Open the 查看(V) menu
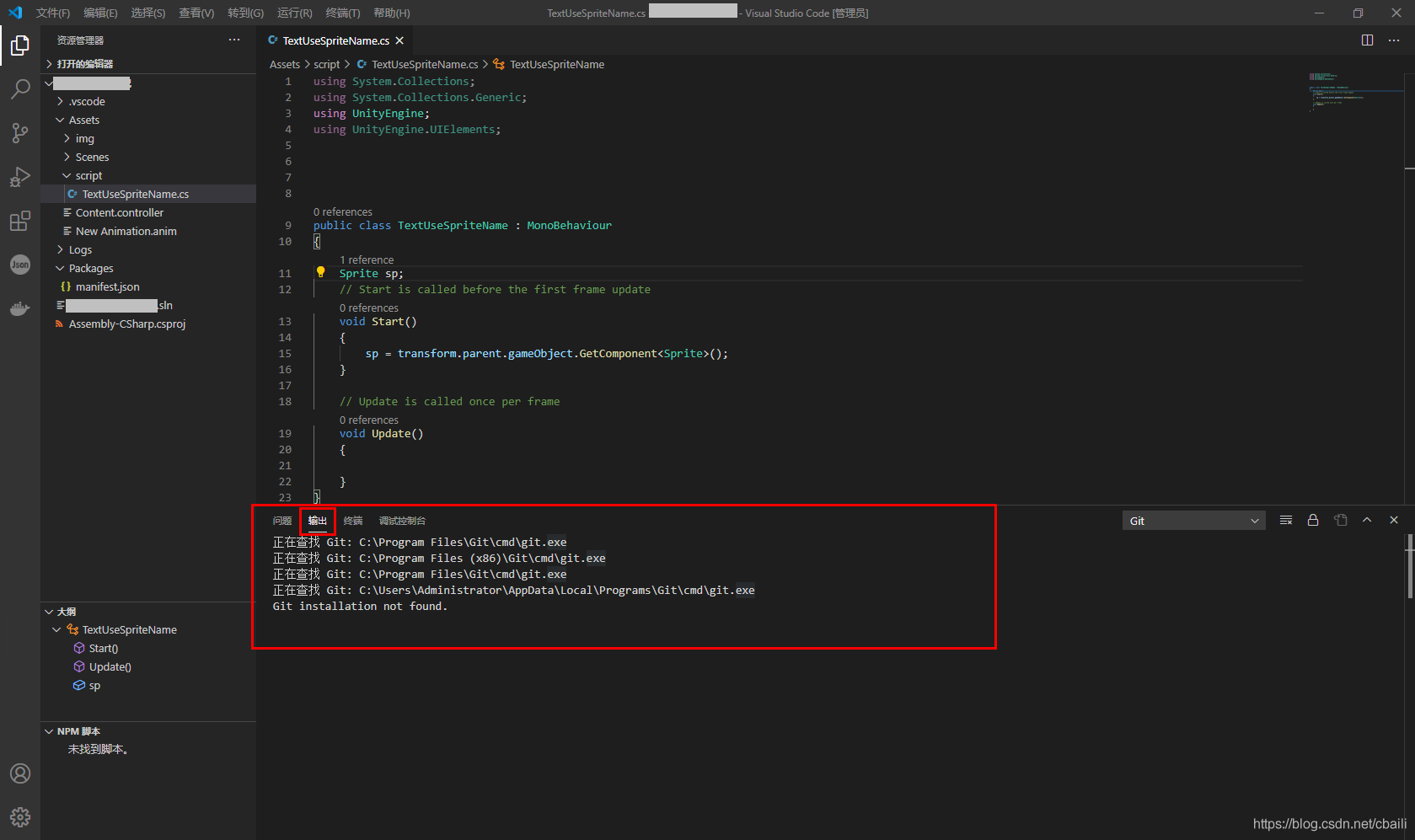1415x840 pixels. coord(196,13)
